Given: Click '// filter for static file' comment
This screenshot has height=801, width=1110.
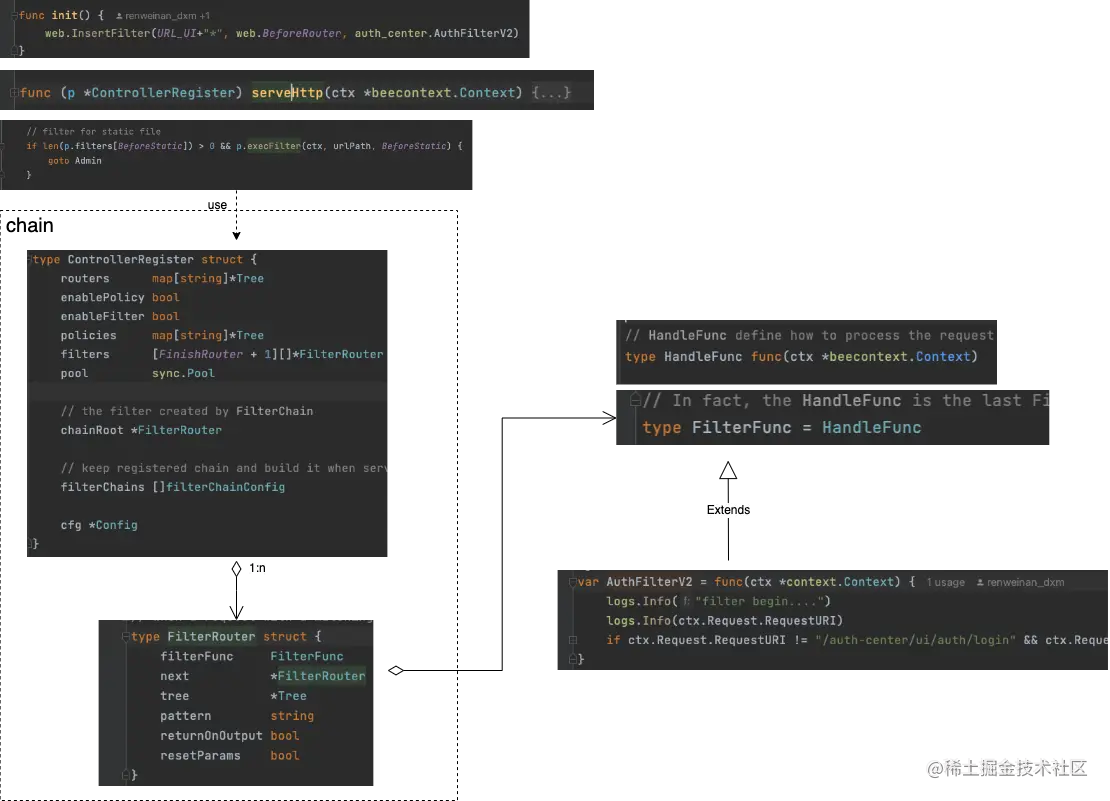Looking at the screenshot, I should (93, 132).
